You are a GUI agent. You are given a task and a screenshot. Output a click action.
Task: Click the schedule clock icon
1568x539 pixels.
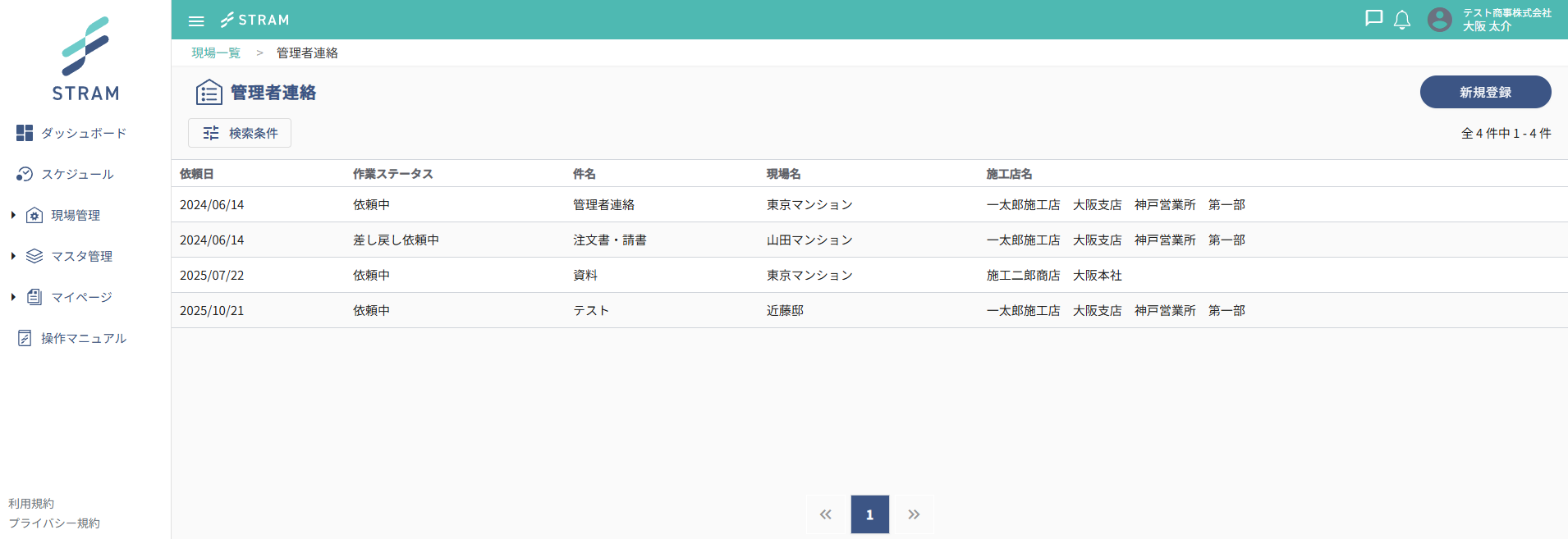(25, 174)
